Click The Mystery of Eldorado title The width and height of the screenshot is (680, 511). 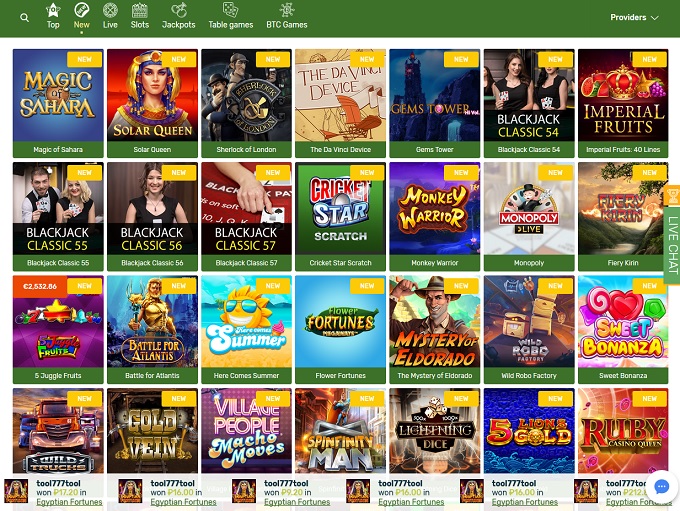pos(434,376)
